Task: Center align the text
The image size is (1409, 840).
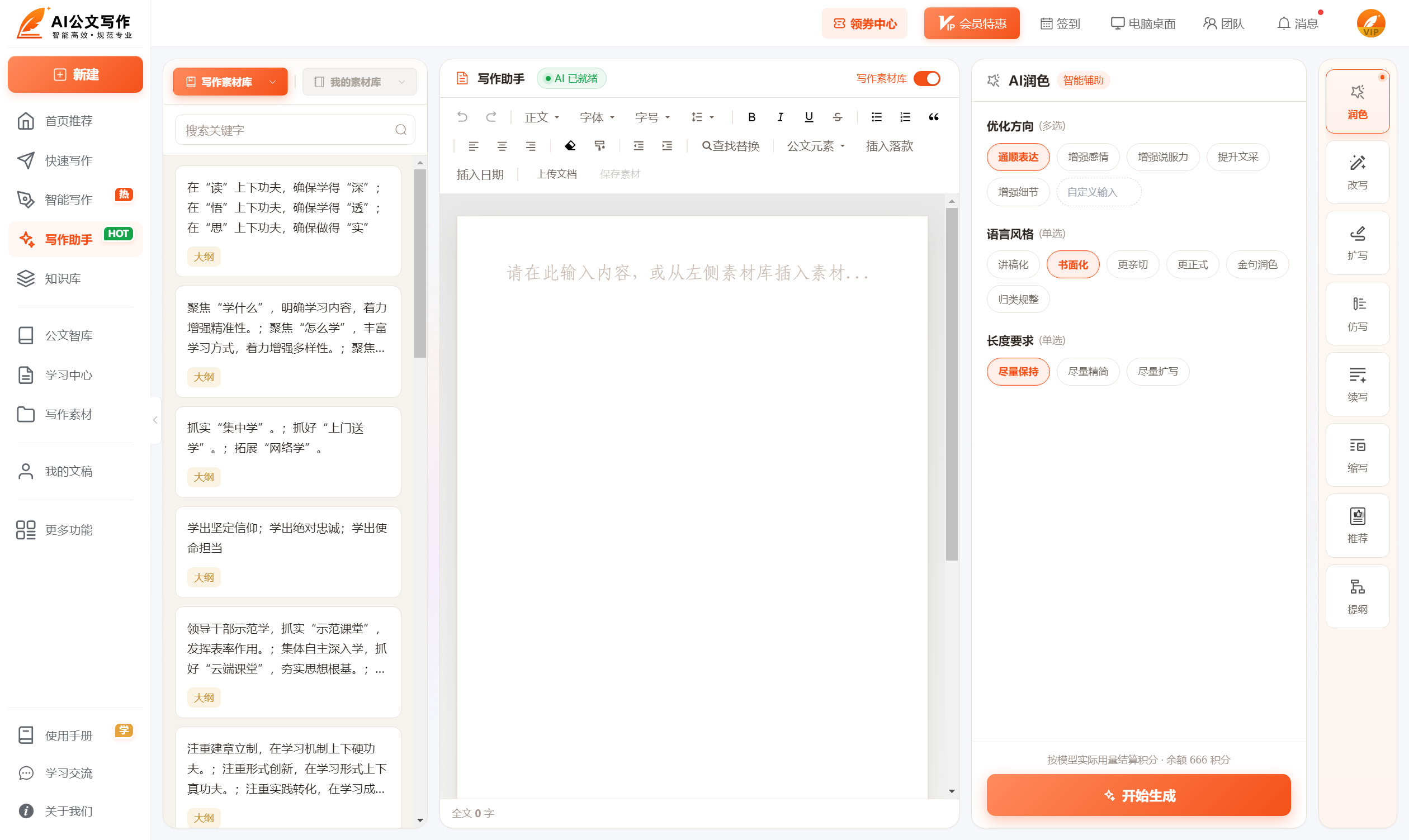Action: click(x=502, y=146)
